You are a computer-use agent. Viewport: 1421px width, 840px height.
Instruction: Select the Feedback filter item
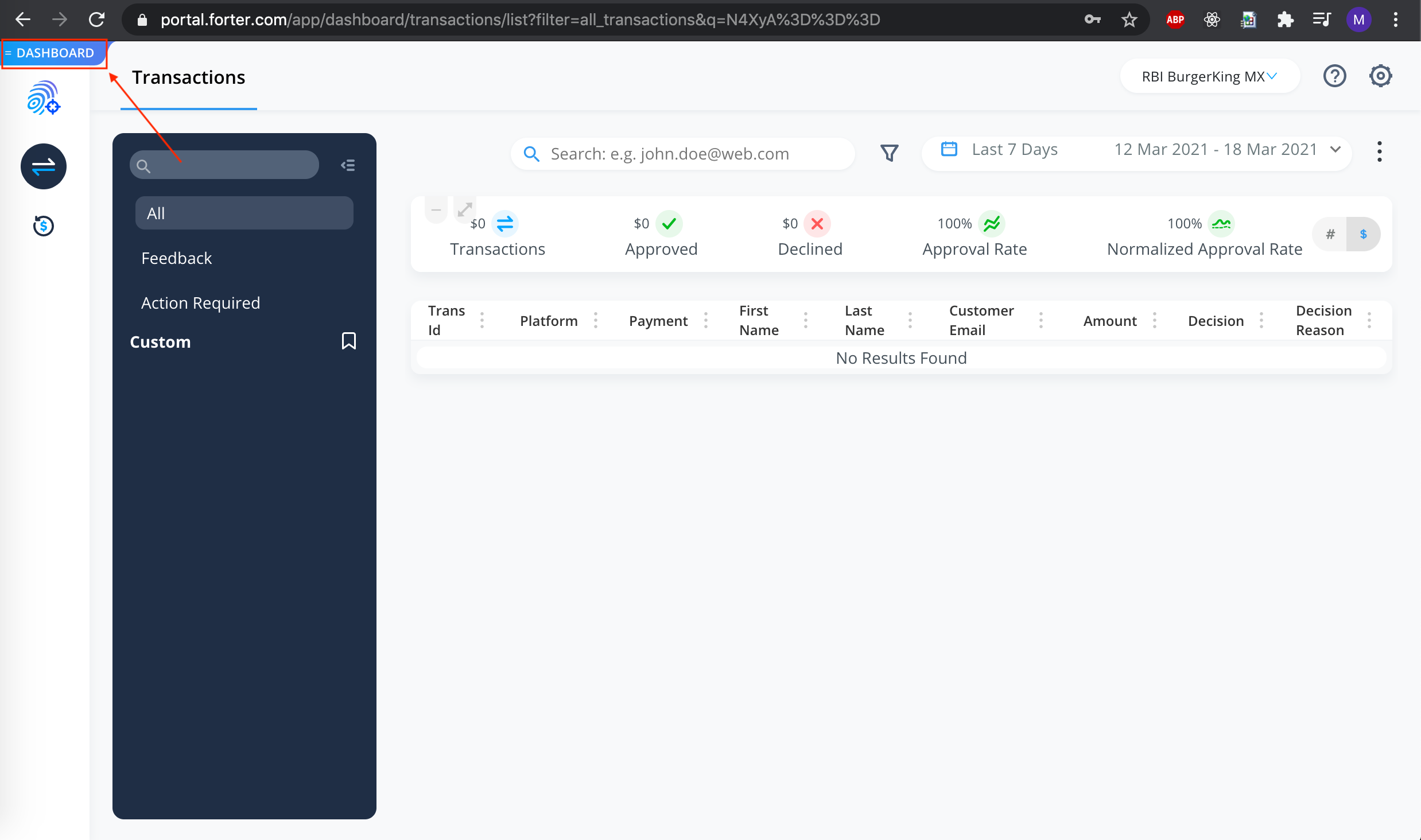click(x=176, y=258)
